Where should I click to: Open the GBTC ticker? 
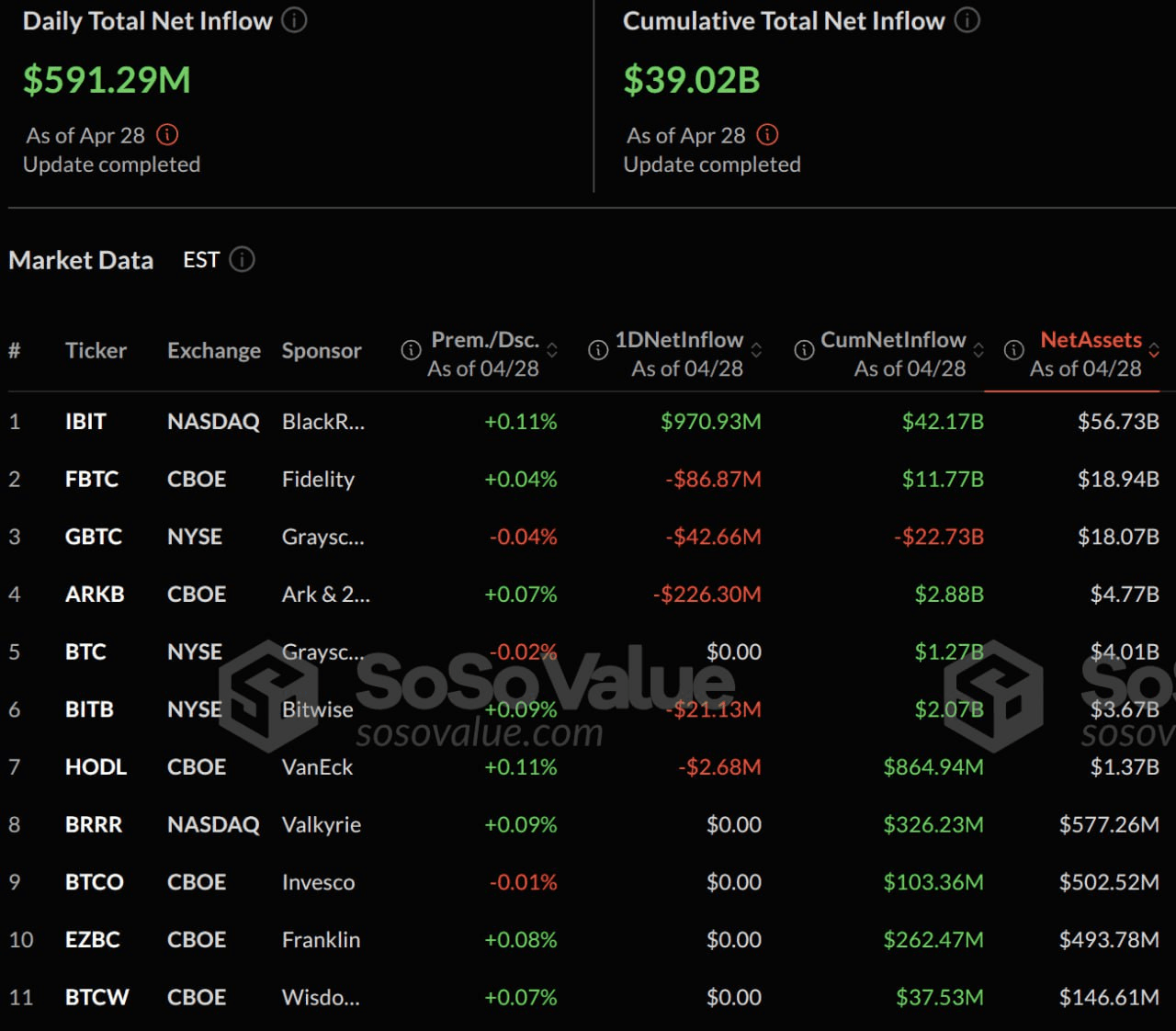[x=94, y=537]
